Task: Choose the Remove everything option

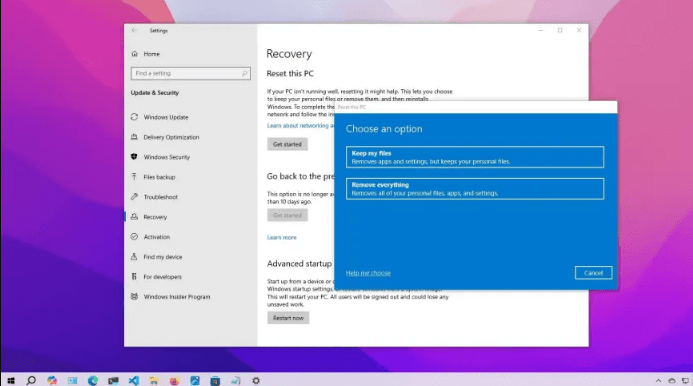Action: pos(475,189)
